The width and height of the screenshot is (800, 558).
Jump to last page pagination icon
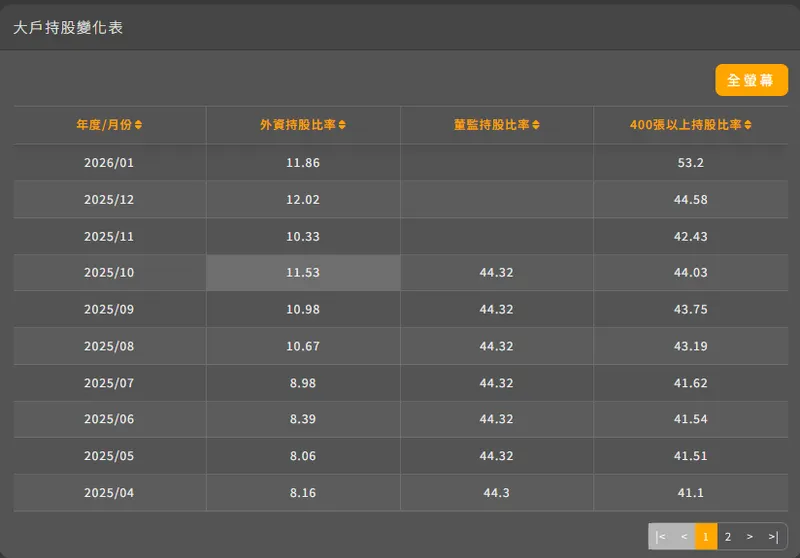(x=773, y=537)
